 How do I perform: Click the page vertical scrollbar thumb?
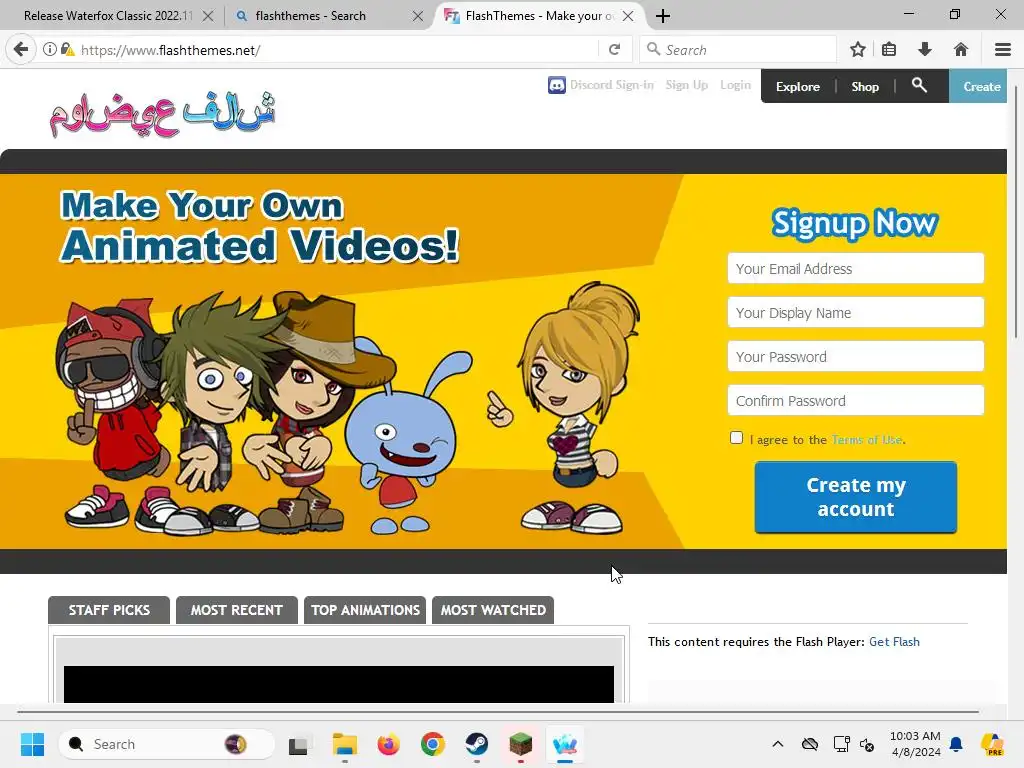click(x=1016, y=211)
